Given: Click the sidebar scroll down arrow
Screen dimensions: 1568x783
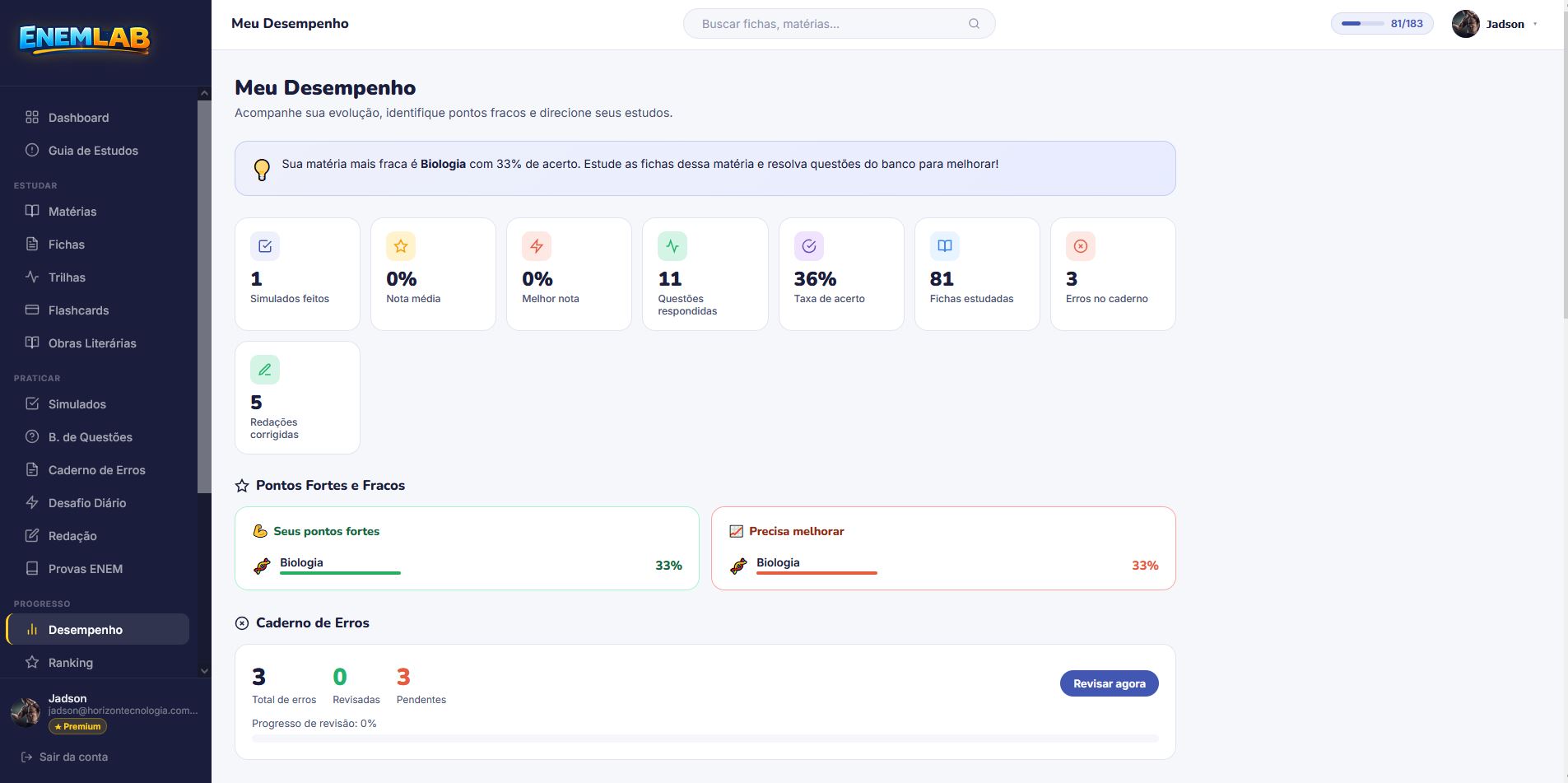Looking at the screenshot, I should [x=205, y=671].
